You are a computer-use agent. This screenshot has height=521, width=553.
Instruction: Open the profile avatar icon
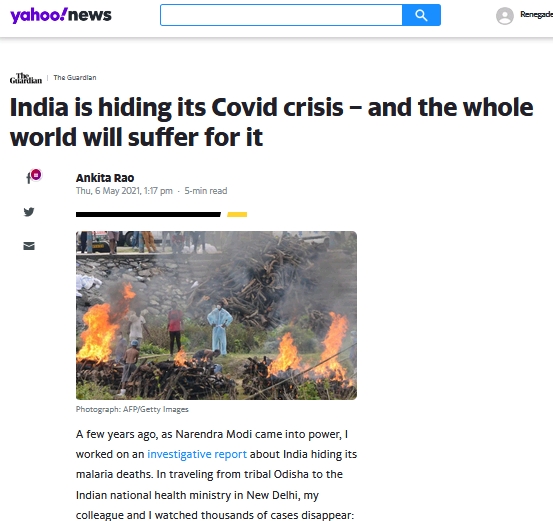click(x=505, y=16)
